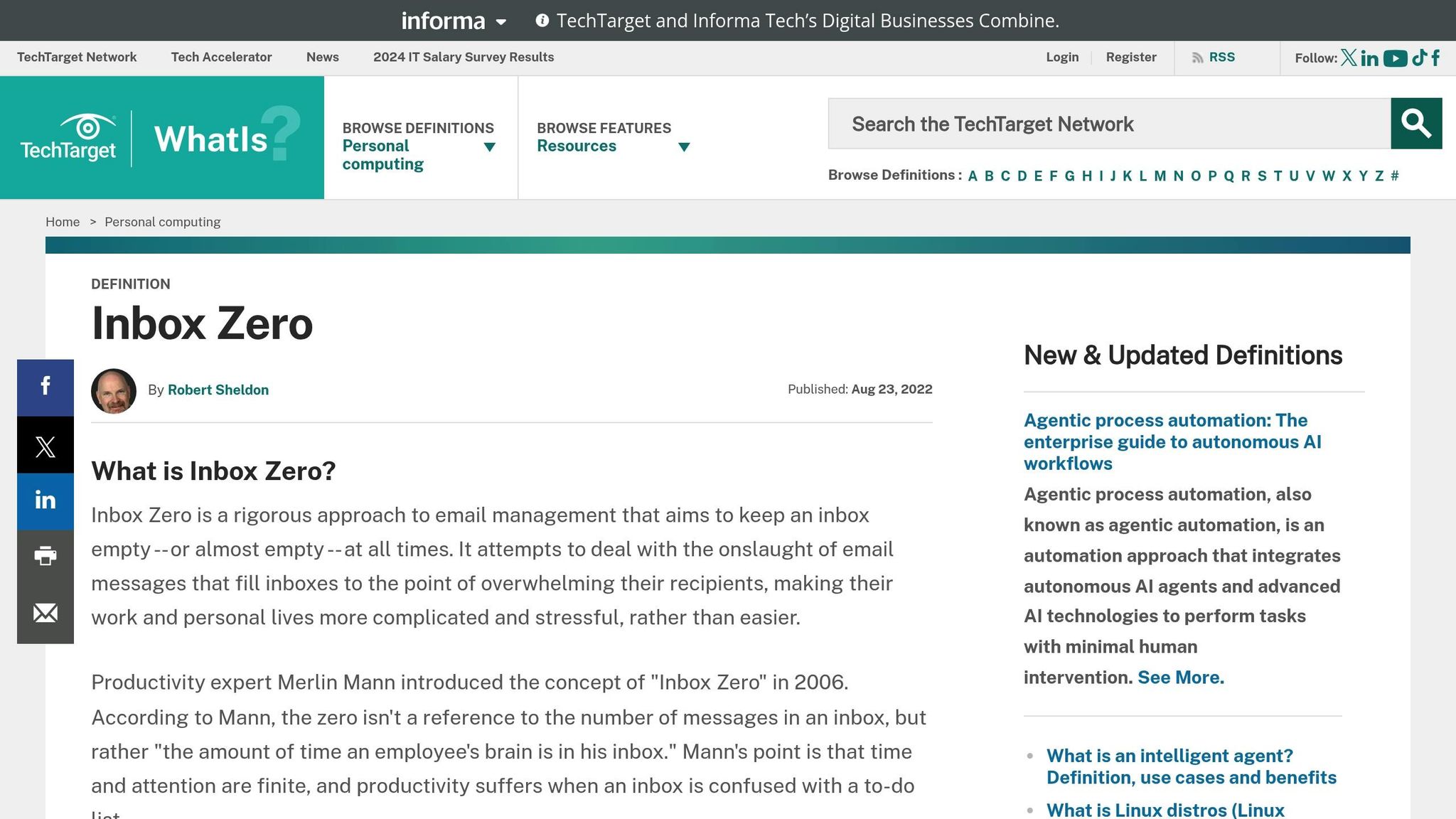Go to Home breadcrumb link
The height and width of the screenshot is (819, 1456).
click(63, 223)
